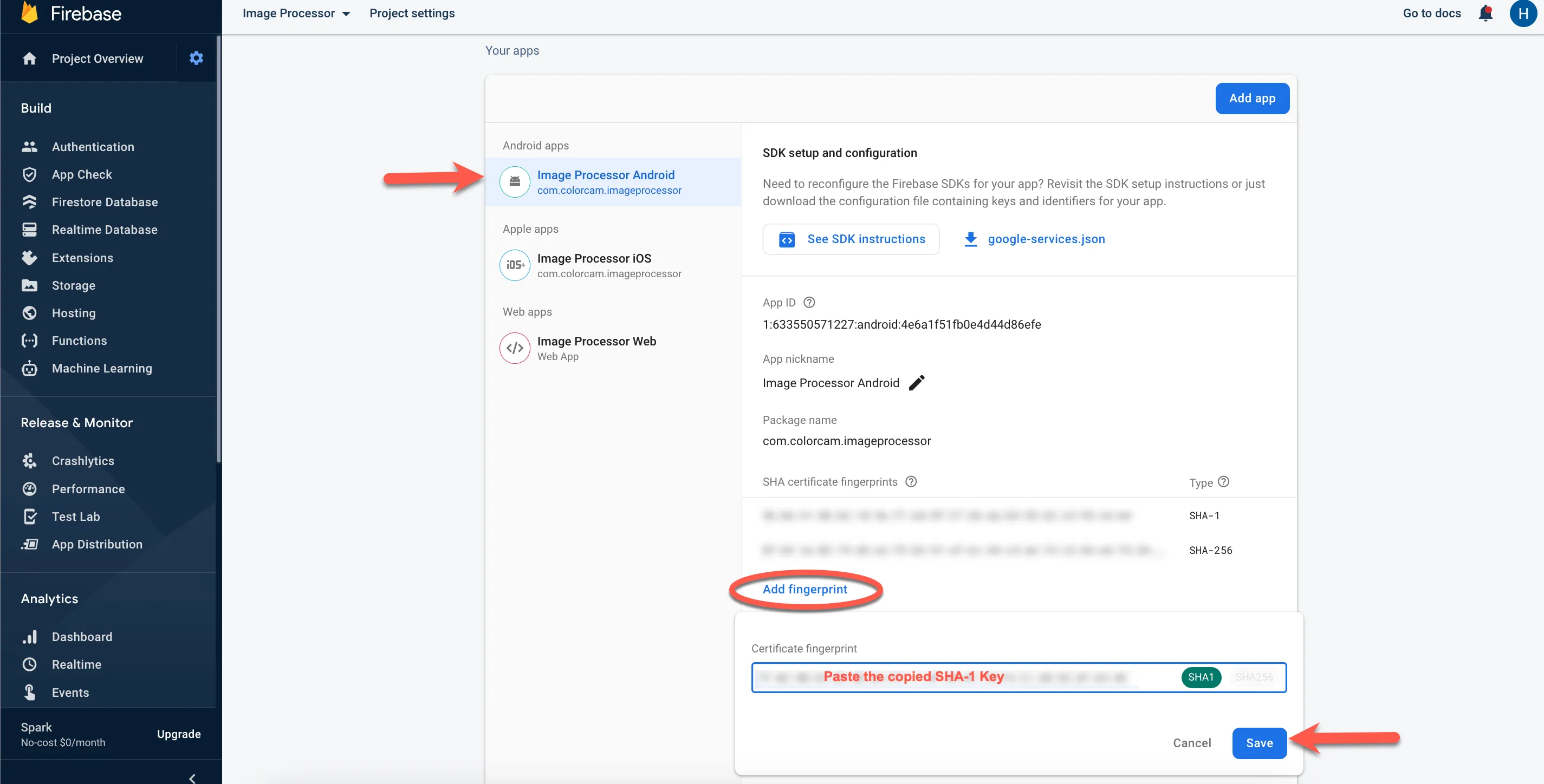This screenshot has height=784, width=1544.
Task: Click the com.colorcam.imageprocessor package name value
Action: click(x=846, y=441)
